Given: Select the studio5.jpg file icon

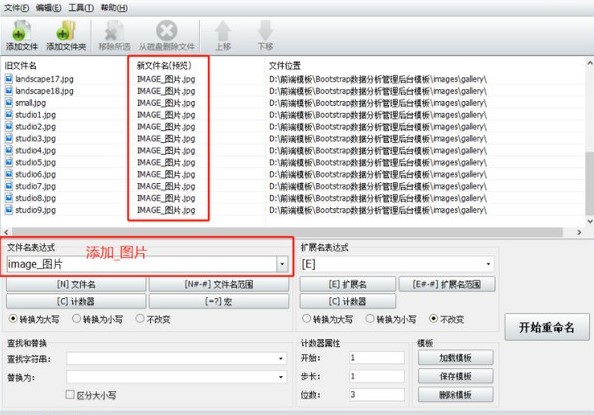Looking at the screenshot, I should pyautogui.click(x=9, y=162).
